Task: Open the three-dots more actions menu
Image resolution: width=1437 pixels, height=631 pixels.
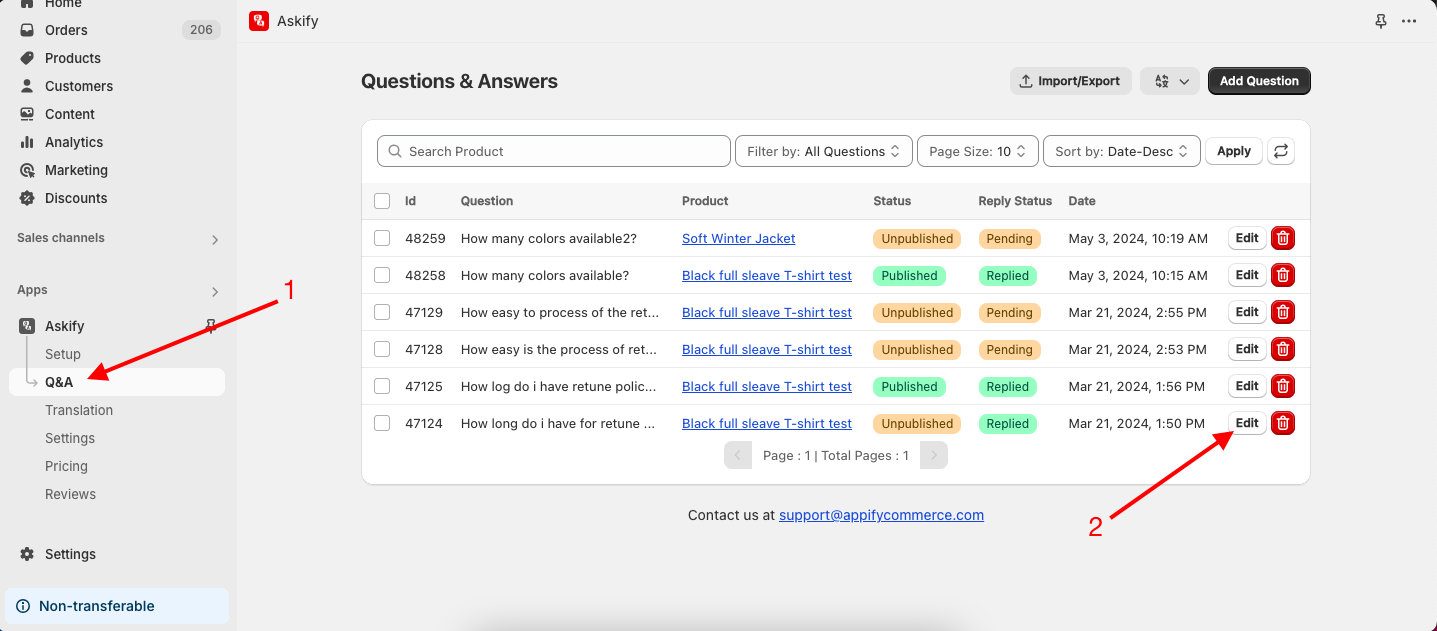Action: (1409, 21)
